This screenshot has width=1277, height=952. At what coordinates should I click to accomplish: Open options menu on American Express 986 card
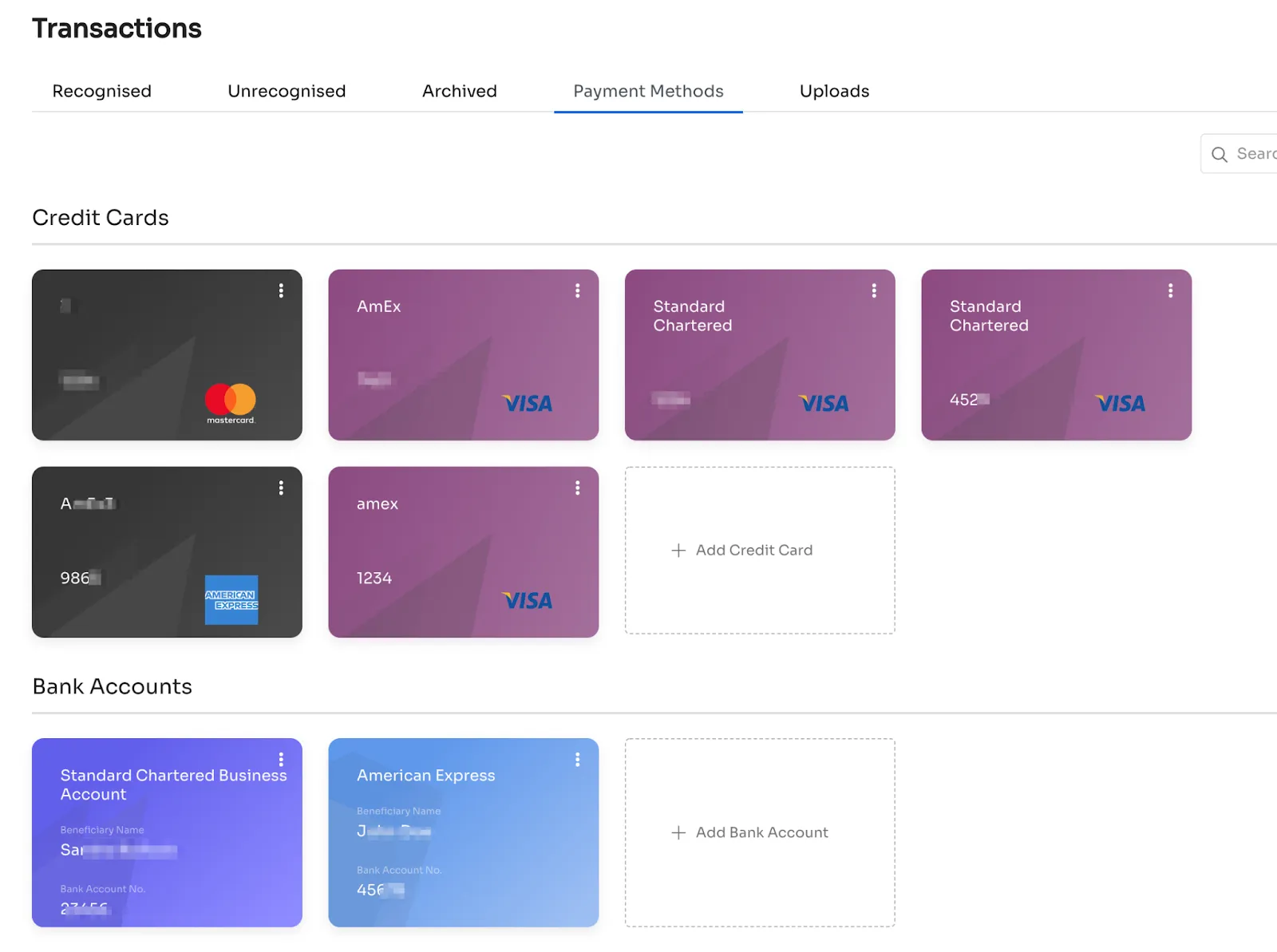pyautogui.click(x=281, y=488)
